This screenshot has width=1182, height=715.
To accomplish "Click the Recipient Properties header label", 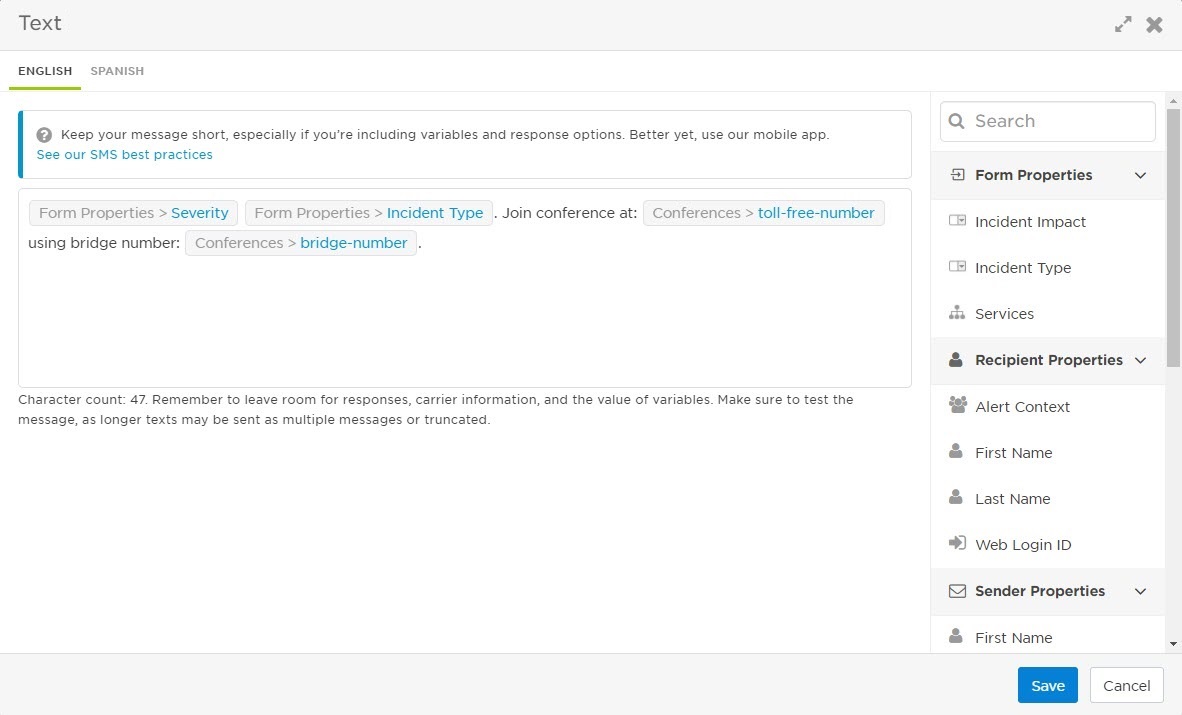I will (x=1049, y=361).
